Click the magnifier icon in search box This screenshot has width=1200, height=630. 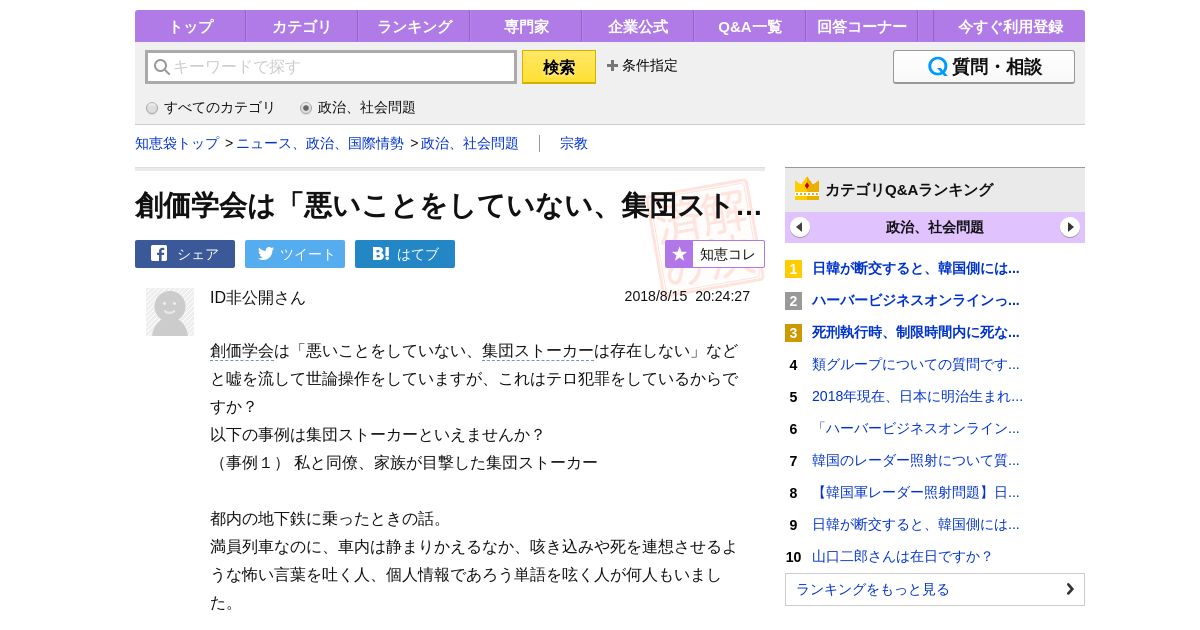(x=162, y=67)
